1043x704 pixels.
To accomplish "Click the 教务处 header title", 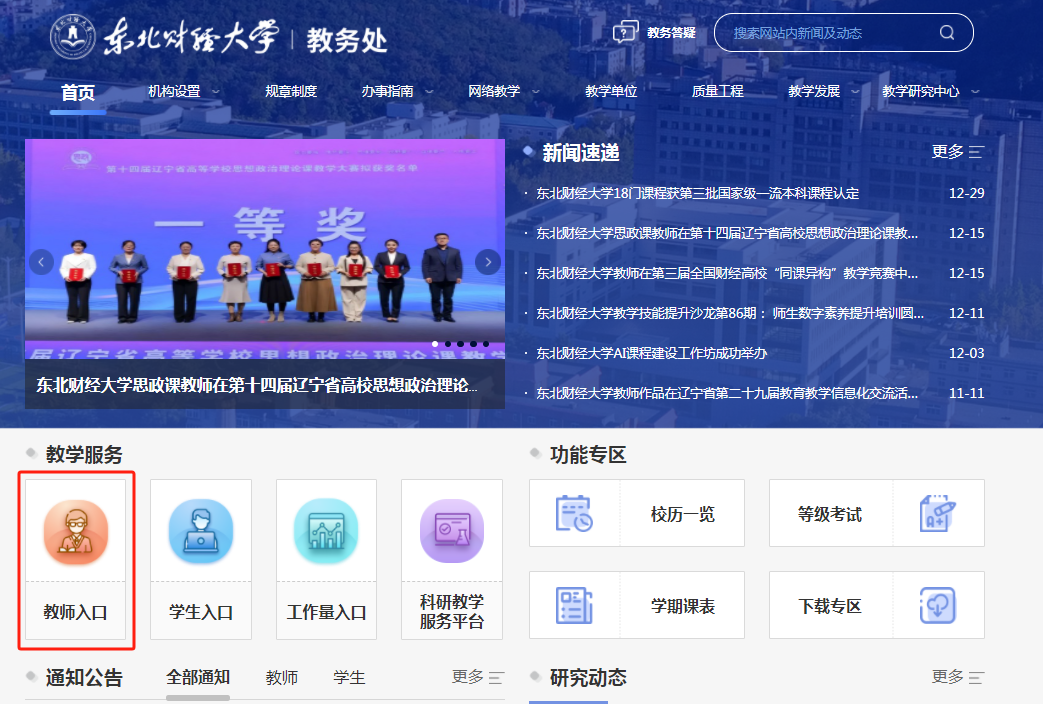I will [347, 40].
